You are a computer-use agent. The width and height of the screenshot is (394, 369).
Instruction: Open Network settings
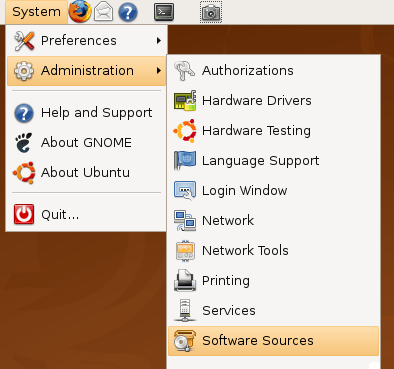point(274,221)
